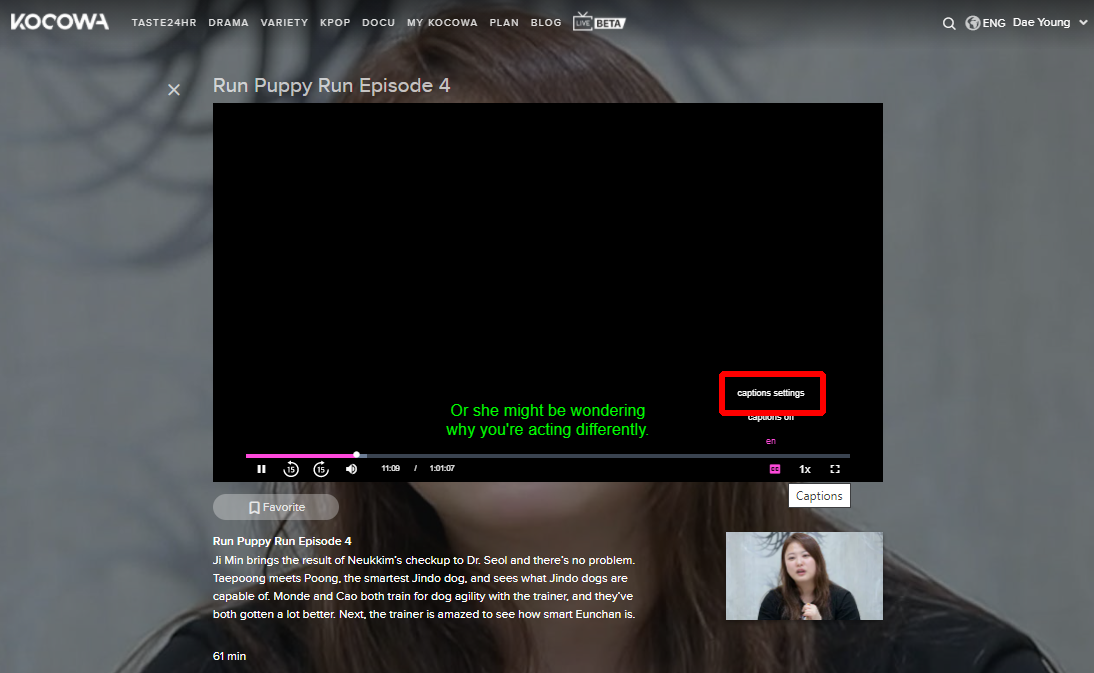Open captions settings in the menu
1094x673 pixels.
[x=771, y=393]
